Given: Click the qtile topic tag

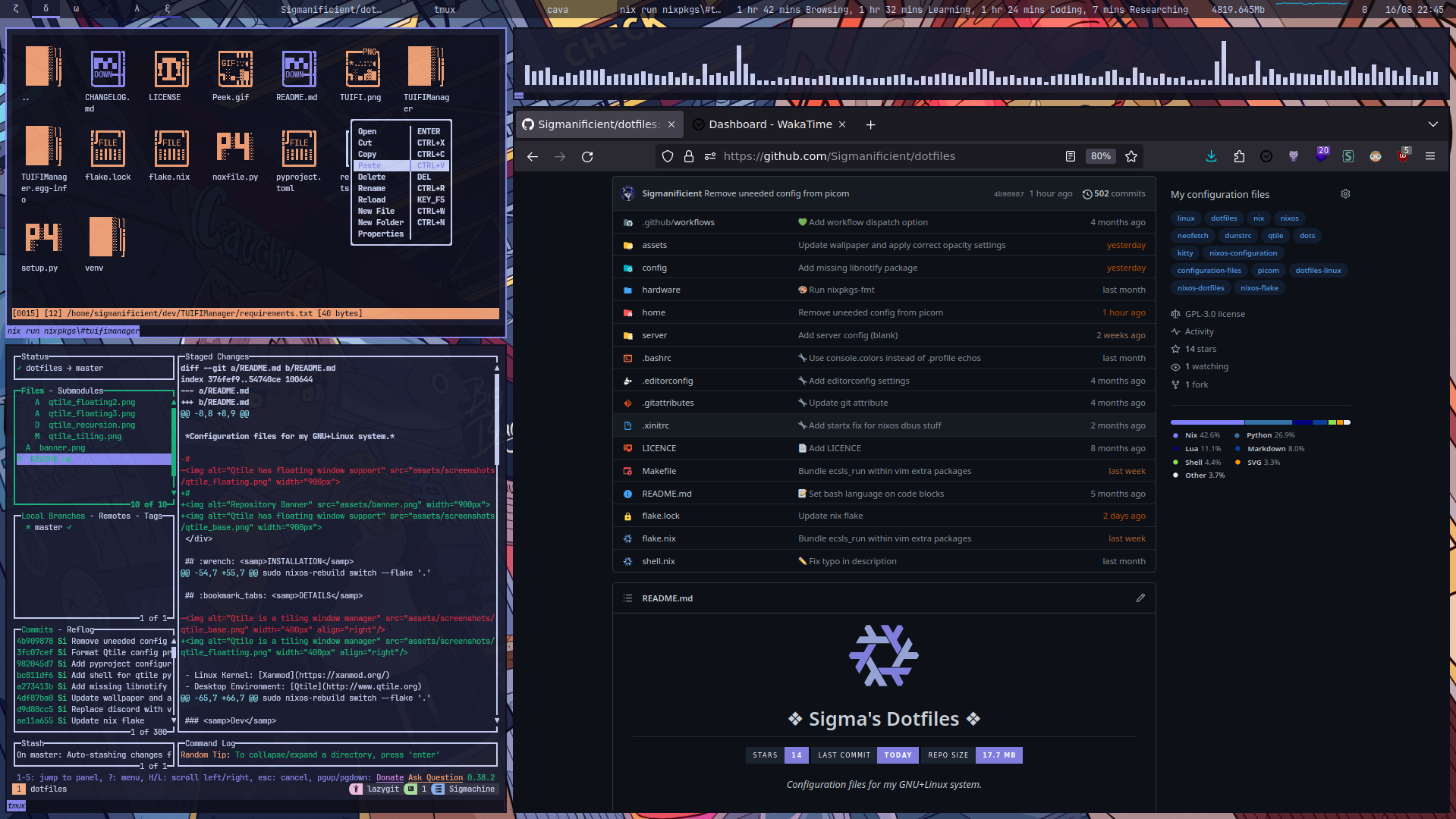Looking at the screenshot, I should 1275,236.
